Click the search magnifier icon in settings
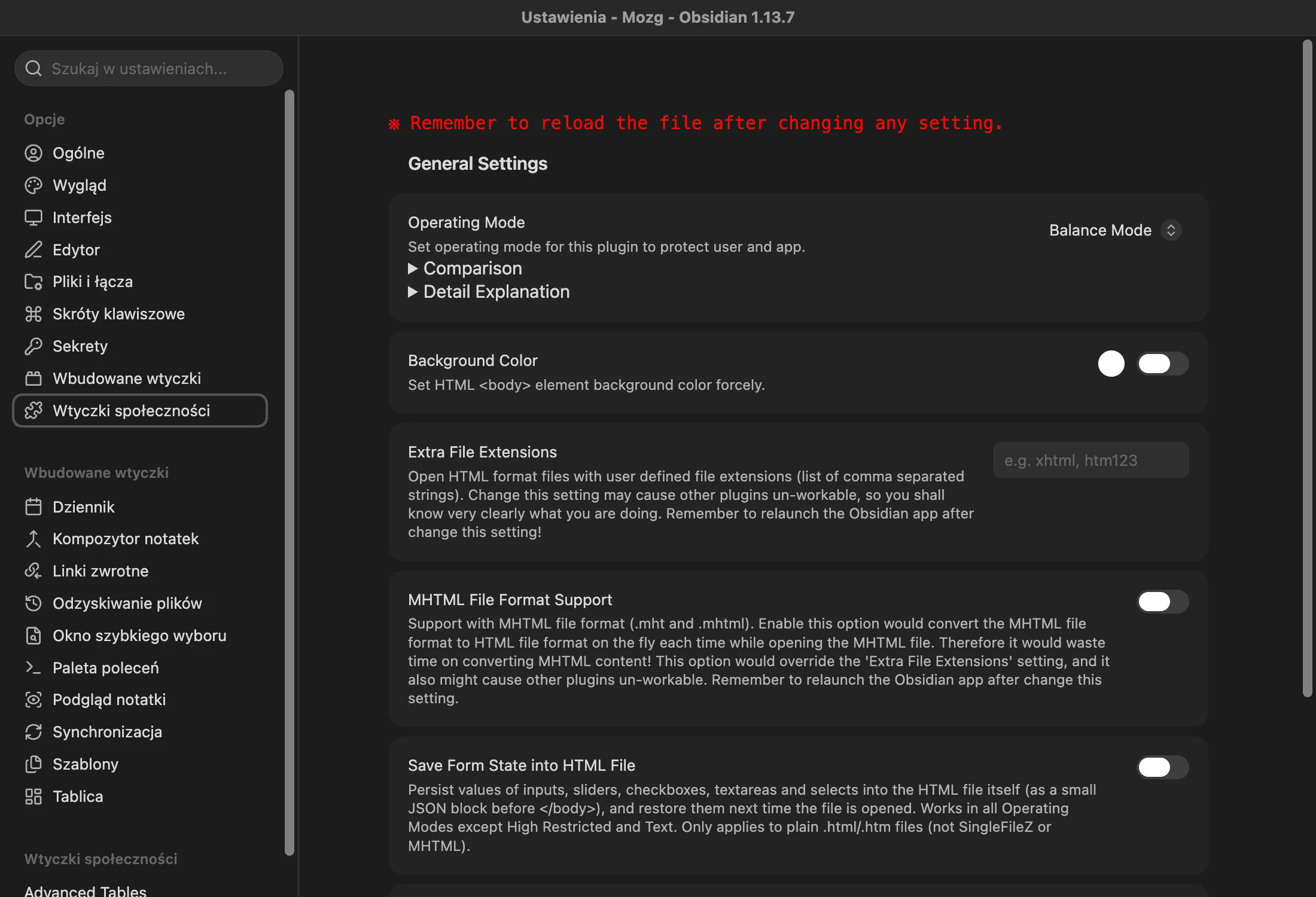The width and height of the screenshot is (1316, 897). [x=33, y=68]
